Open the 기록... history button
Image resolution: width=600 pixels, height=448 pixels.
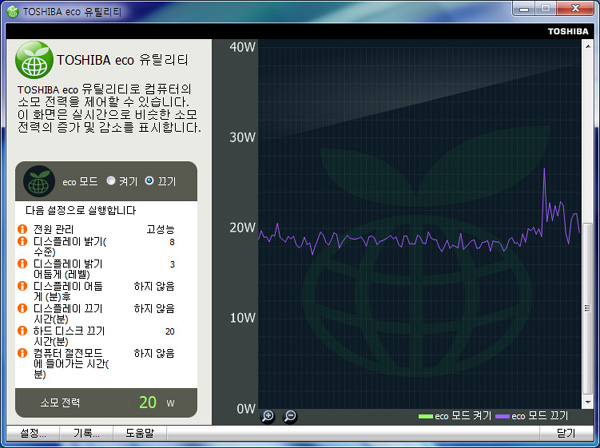pos(86,433)
